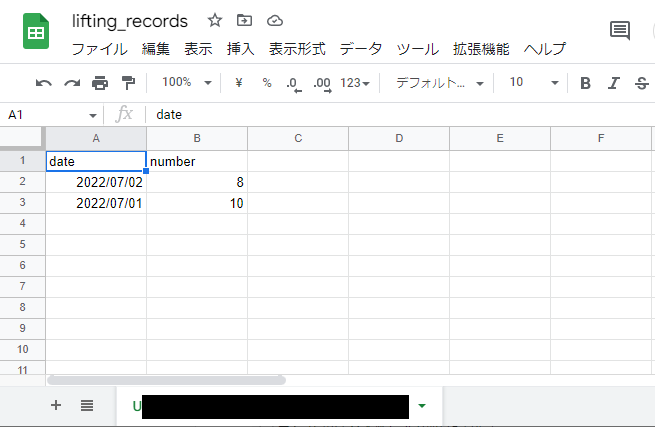Screen dimensions: 655x427
Task: Select column E header
Action: [x=500, y=138]
